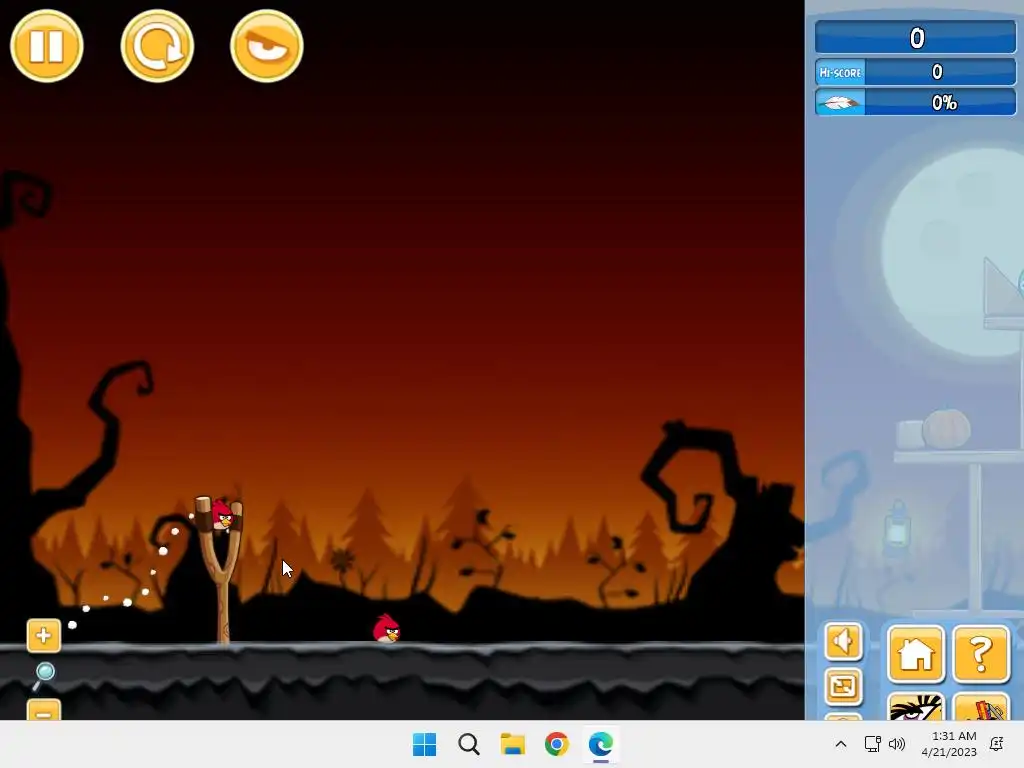Open the system volume tray icon
Screen dimensions: 1024x768
pos(897,744)
